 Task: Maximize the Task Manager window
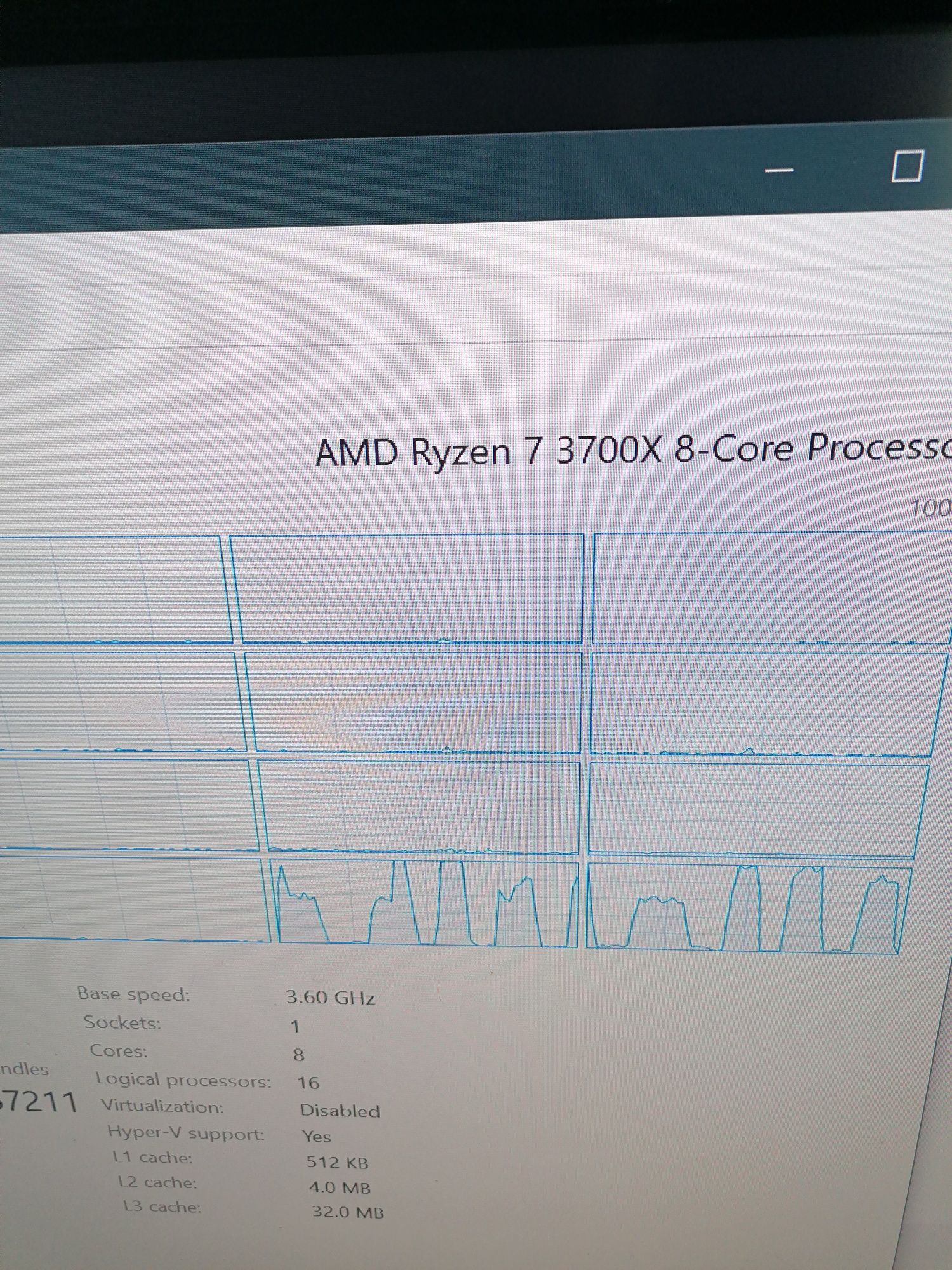(907, 166)
